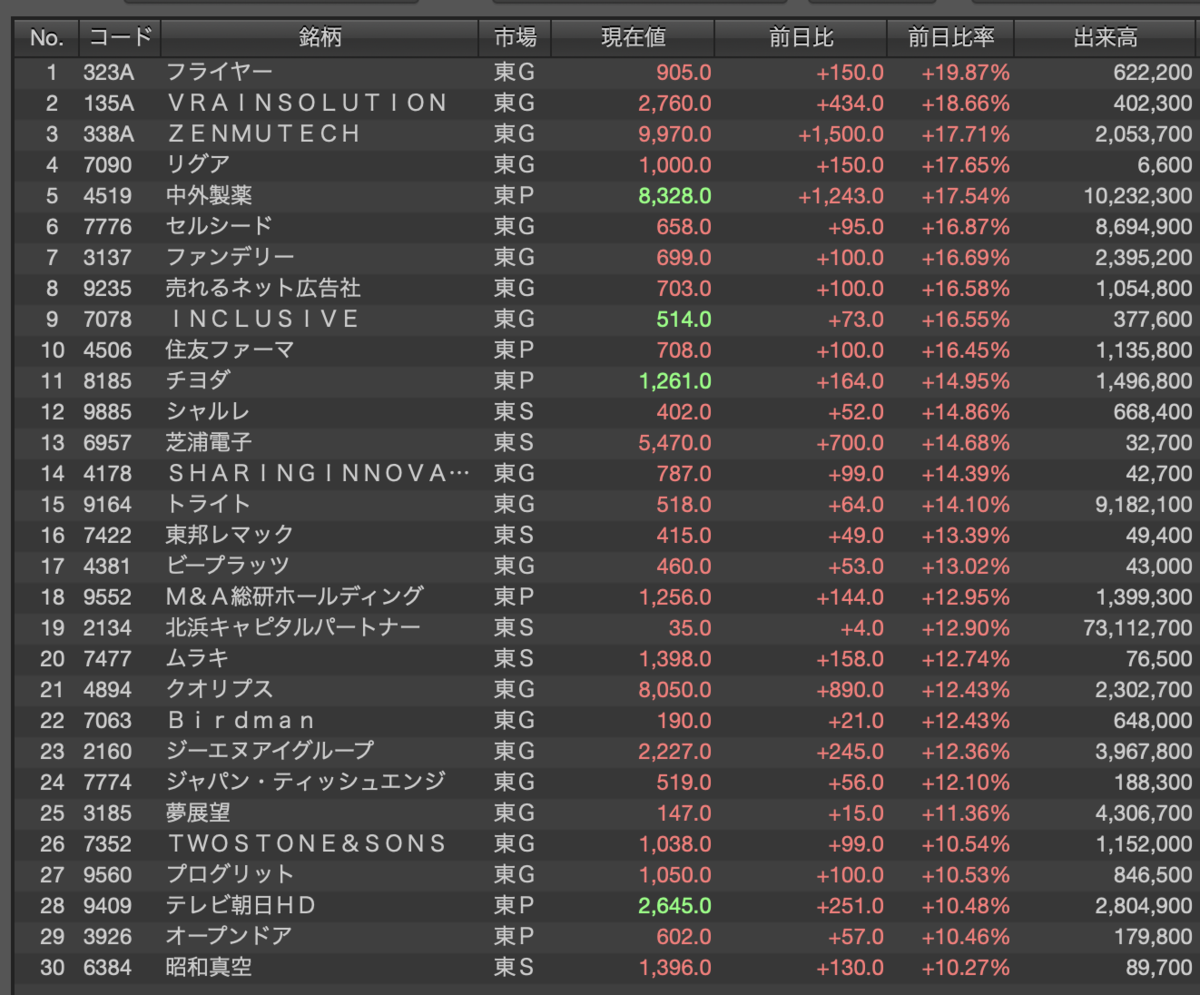
Task: Select the 住友ファーマ stock name
Action: [230, 350]
